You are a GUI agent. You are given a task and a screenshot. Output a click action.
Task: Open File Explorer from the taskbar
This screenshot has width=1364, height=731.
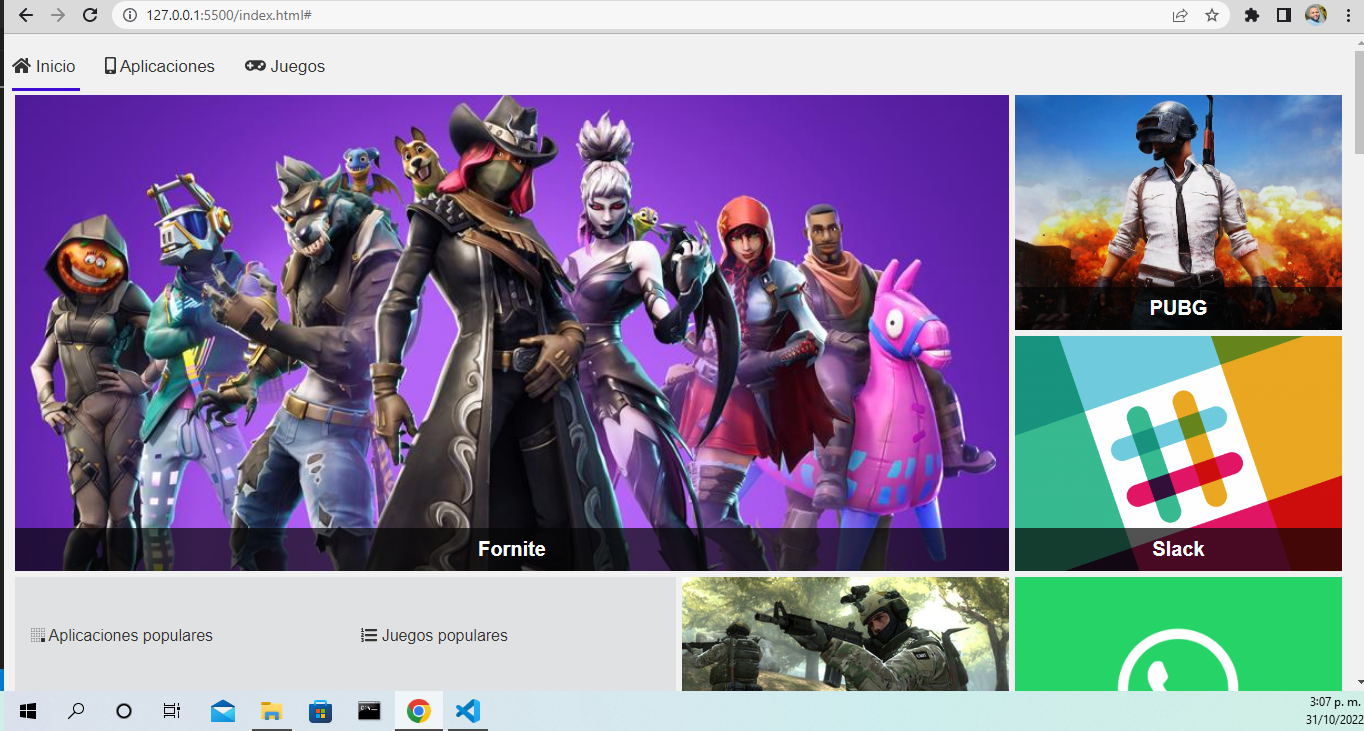pos(272,711)
